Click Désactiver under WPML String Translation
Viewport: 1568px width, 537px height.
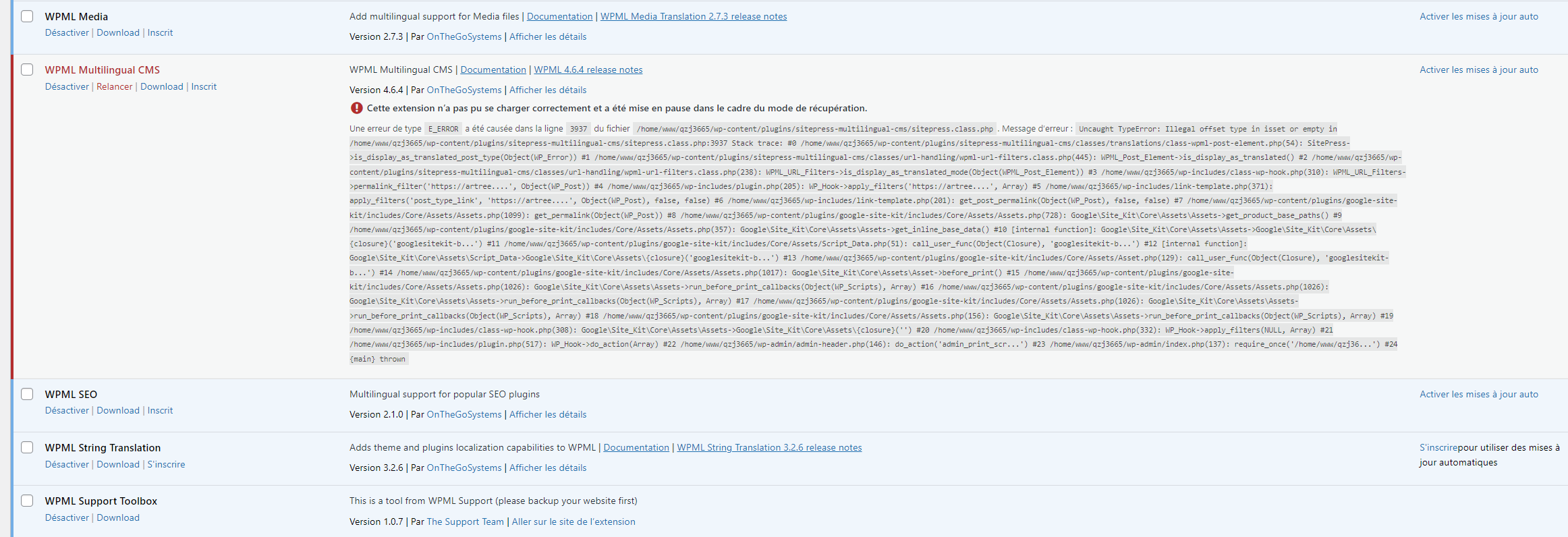67,464
